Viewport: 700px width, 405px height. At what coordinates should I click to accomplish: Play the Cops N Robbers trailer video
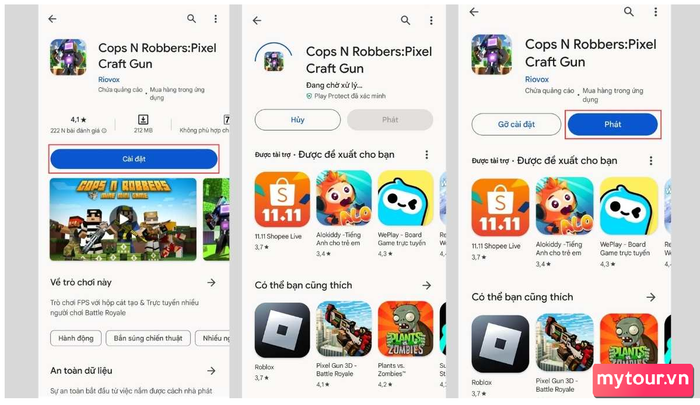(123, 219)
